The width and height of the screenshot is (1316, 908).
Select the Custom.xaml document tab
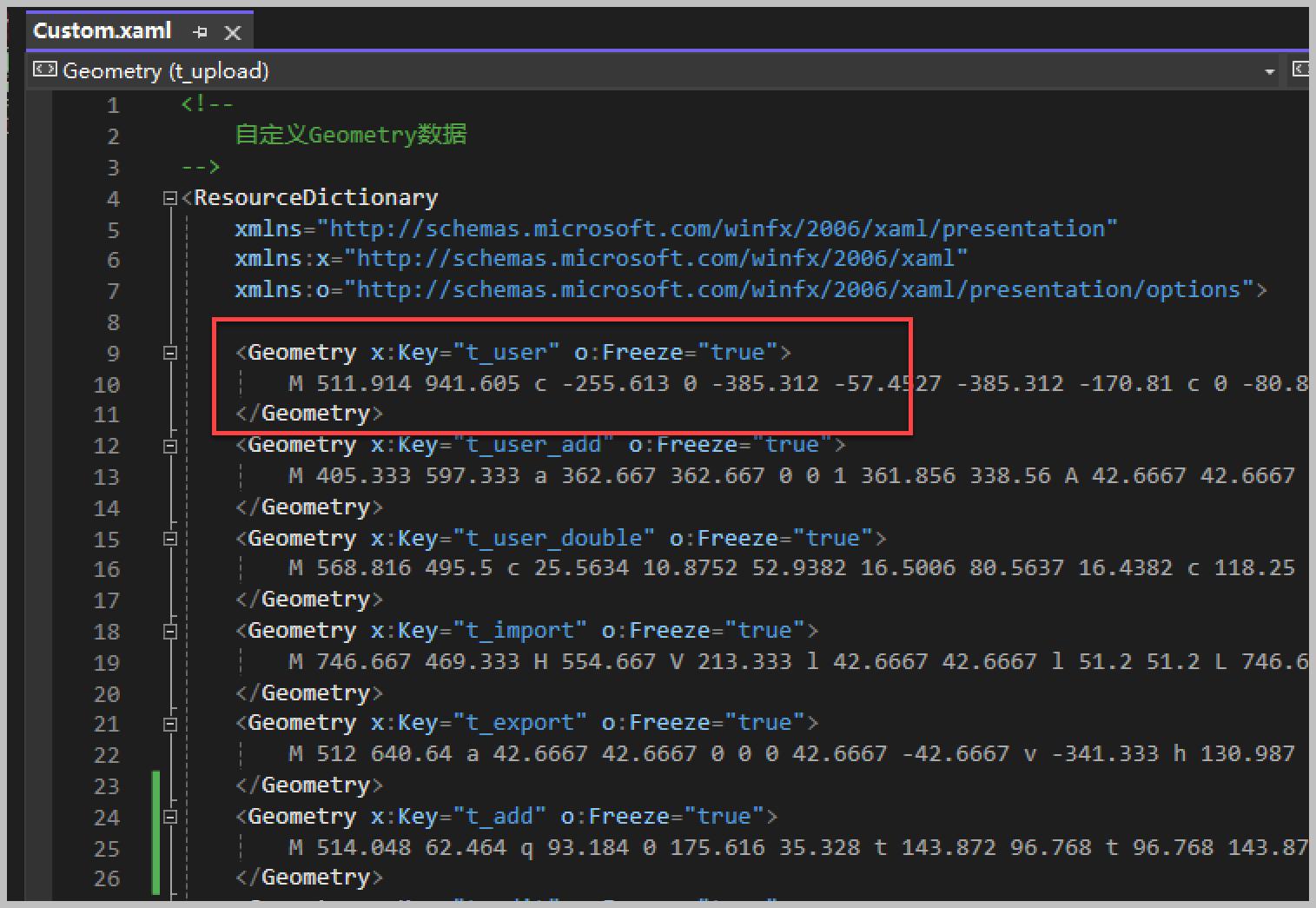pyautogui.click(x=103, y=31)
